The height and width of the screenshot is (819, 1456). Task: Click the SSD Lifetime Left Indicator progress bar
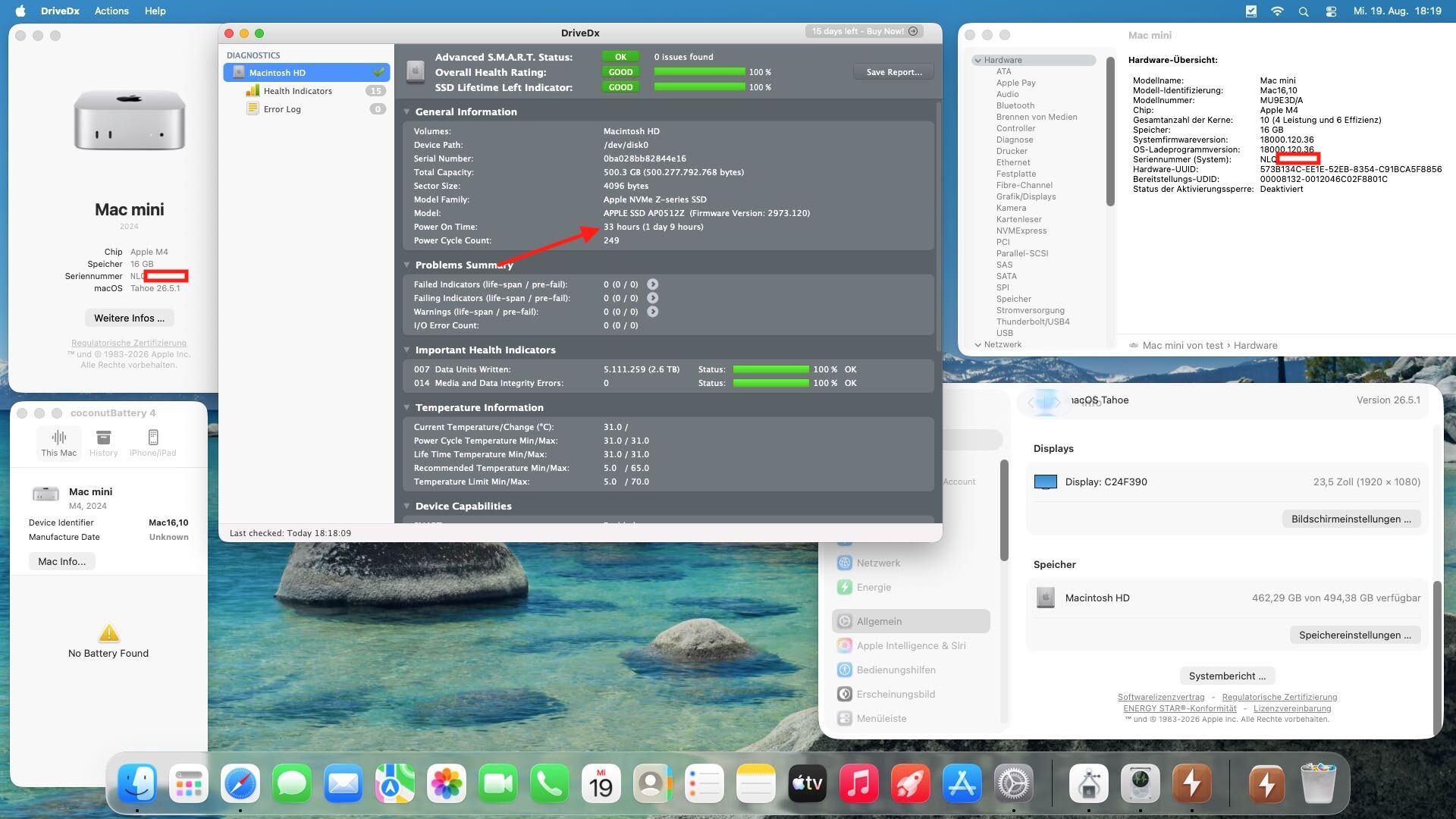[699, 87]
